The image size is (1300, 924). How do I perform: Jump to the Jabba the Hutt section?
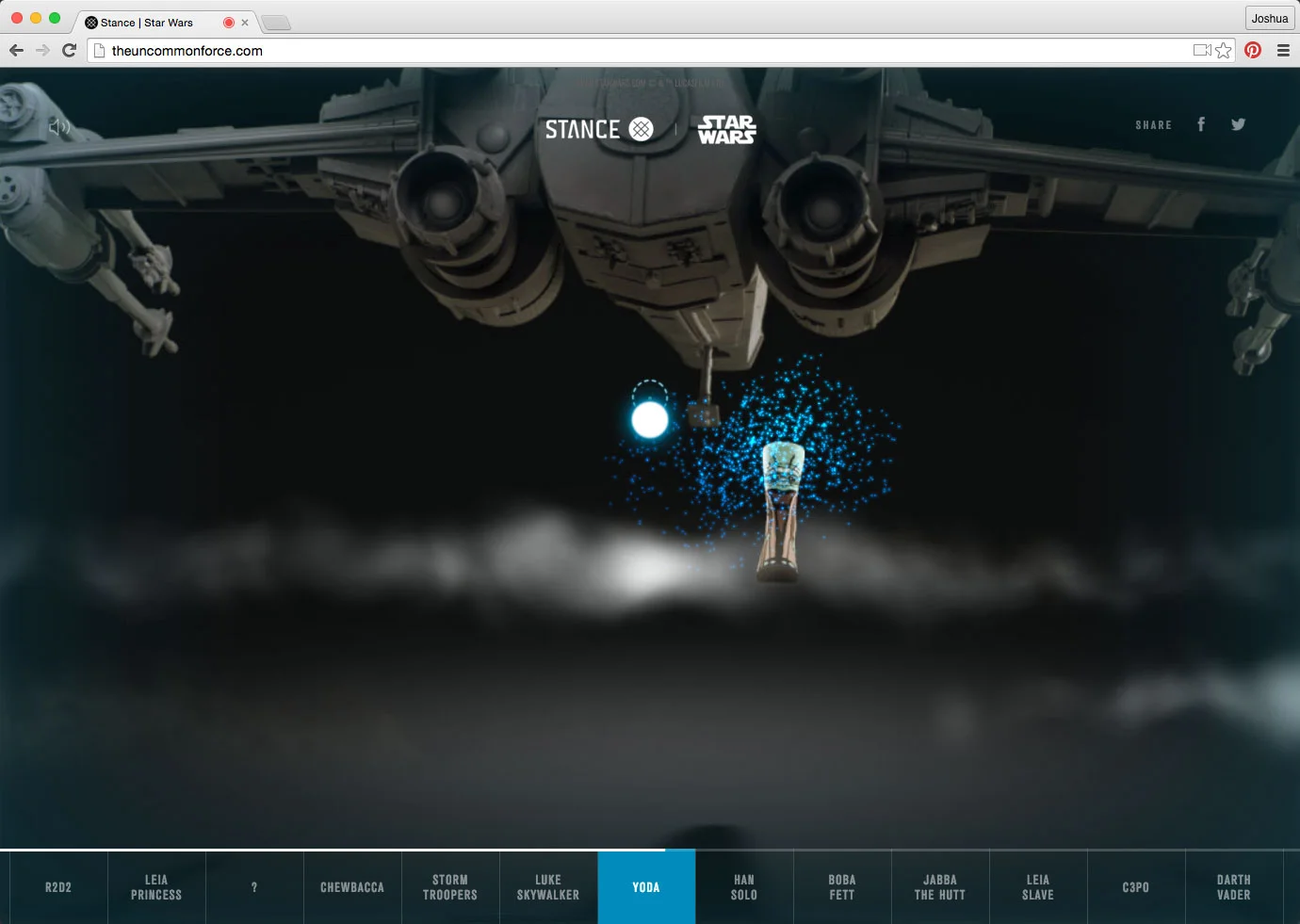(940, 887)
